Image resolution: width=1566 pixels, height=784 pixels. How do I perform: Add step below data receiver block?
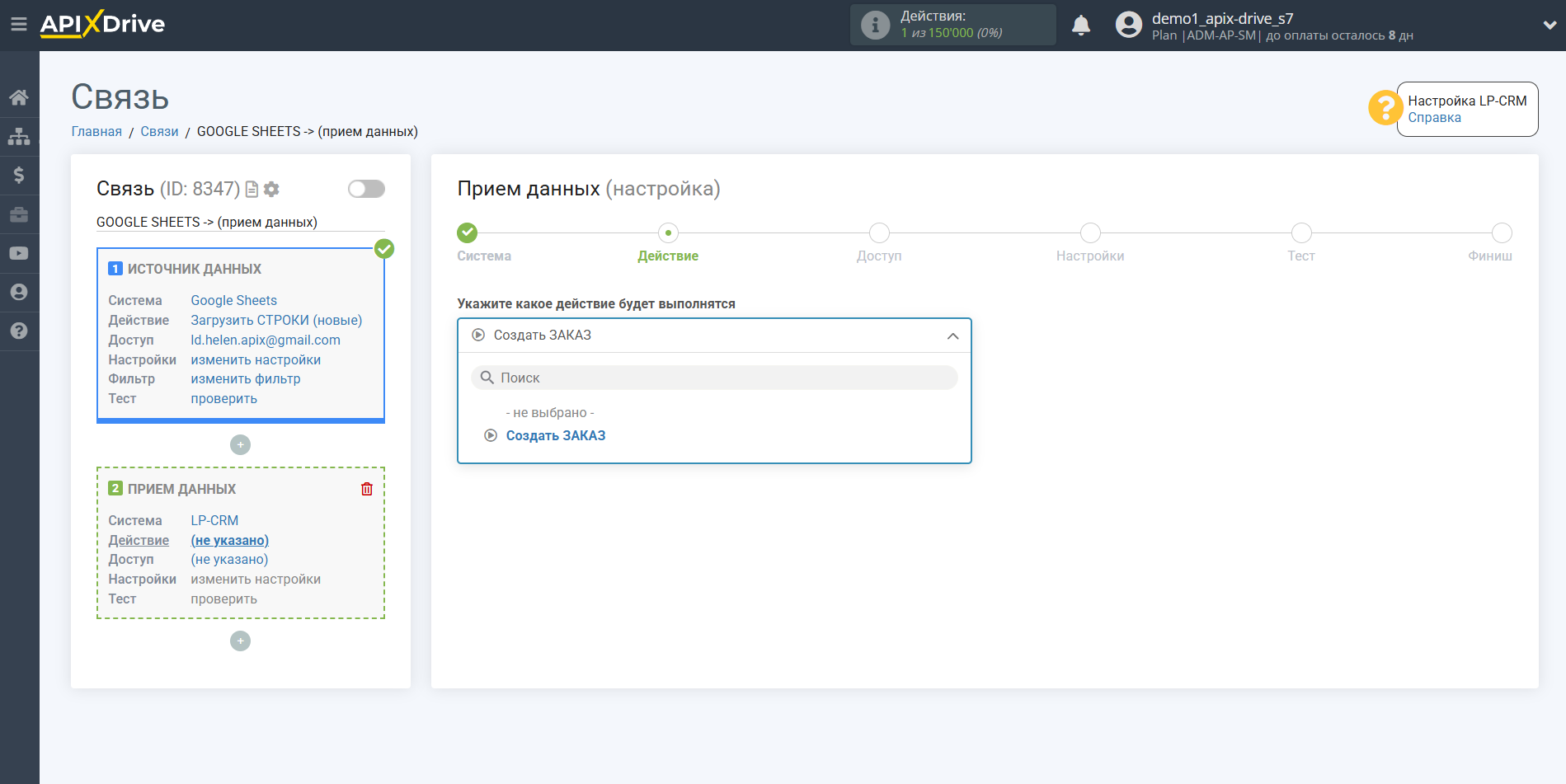click(x=240, y=641)
